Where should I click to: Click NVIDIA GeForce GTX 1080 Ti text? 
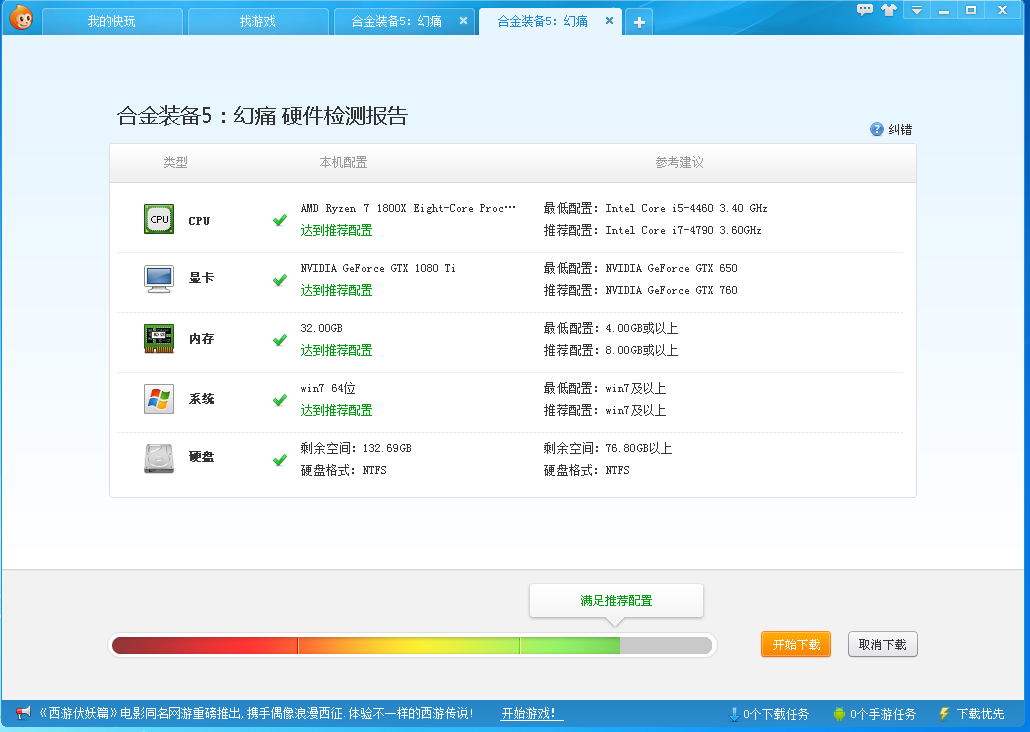(378, 268)
